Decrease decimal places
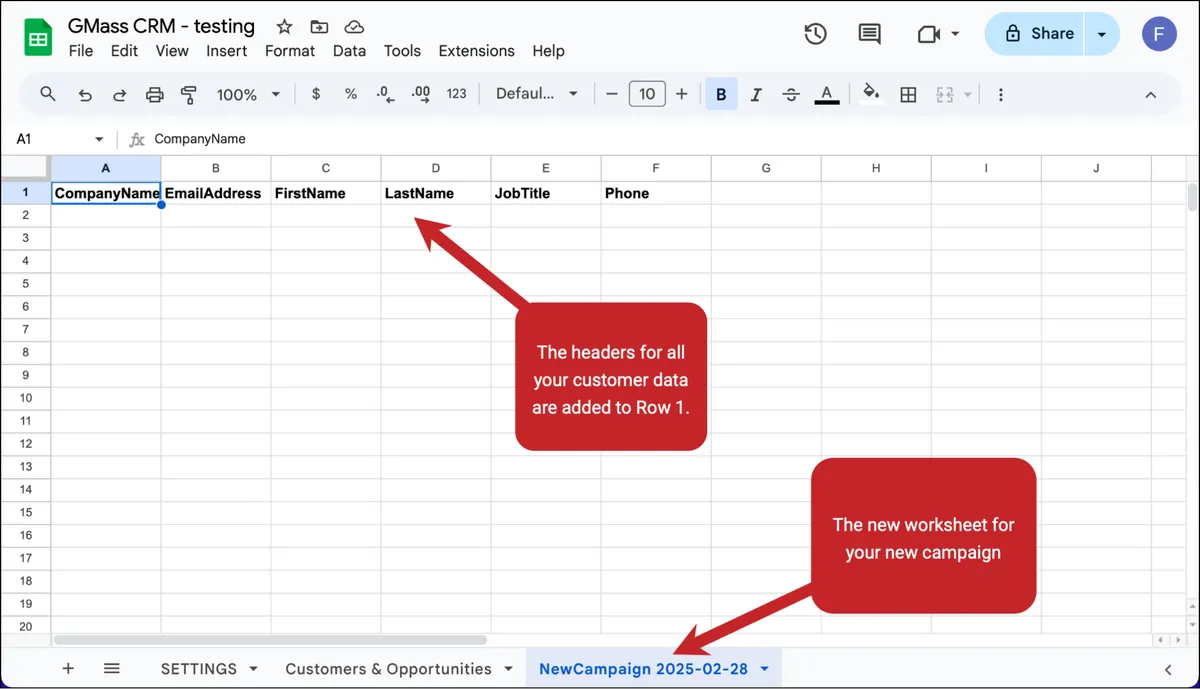The width and height of the screenshot is (1200, 689). click(386, 94)
